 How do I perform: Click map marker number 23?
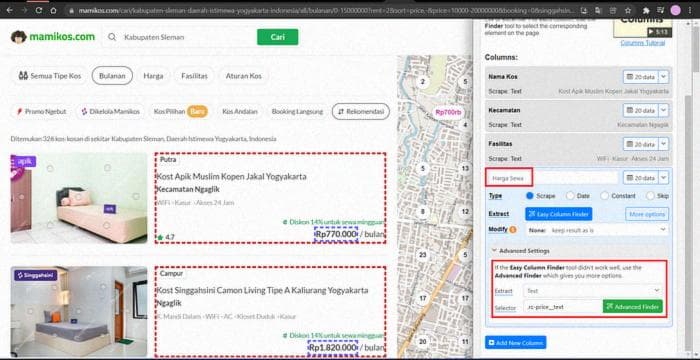pyautogui.click(x=422, y=255)
